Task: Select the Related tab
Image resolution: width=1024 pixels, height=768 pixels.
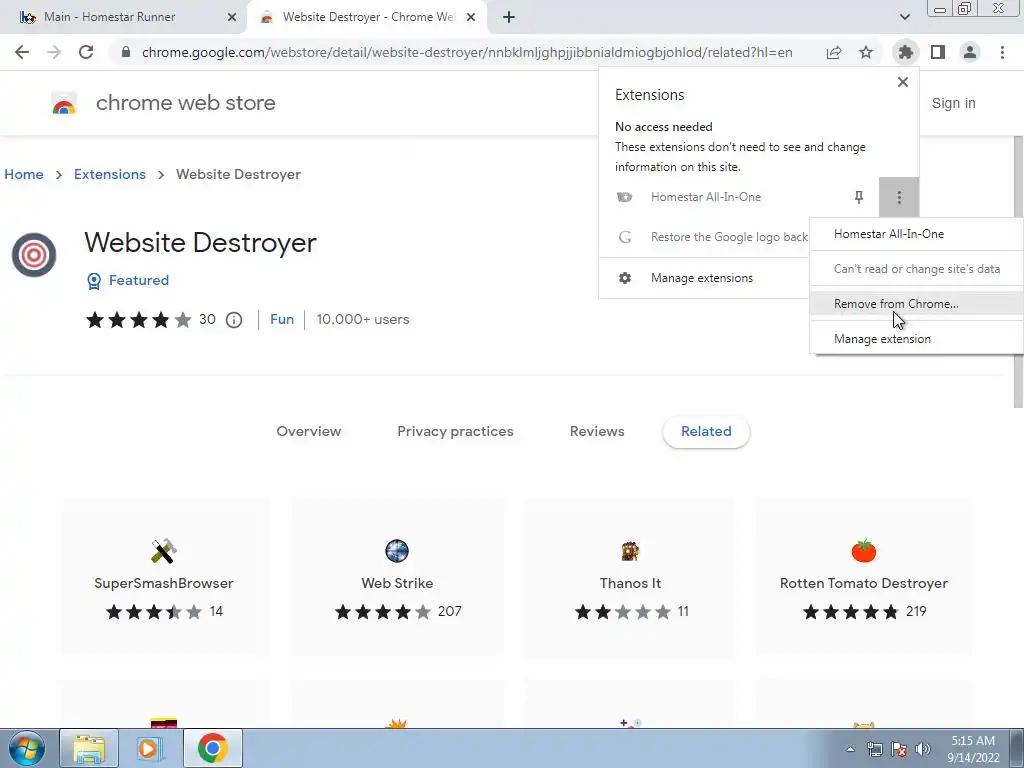Action: [x=706, y=432]
